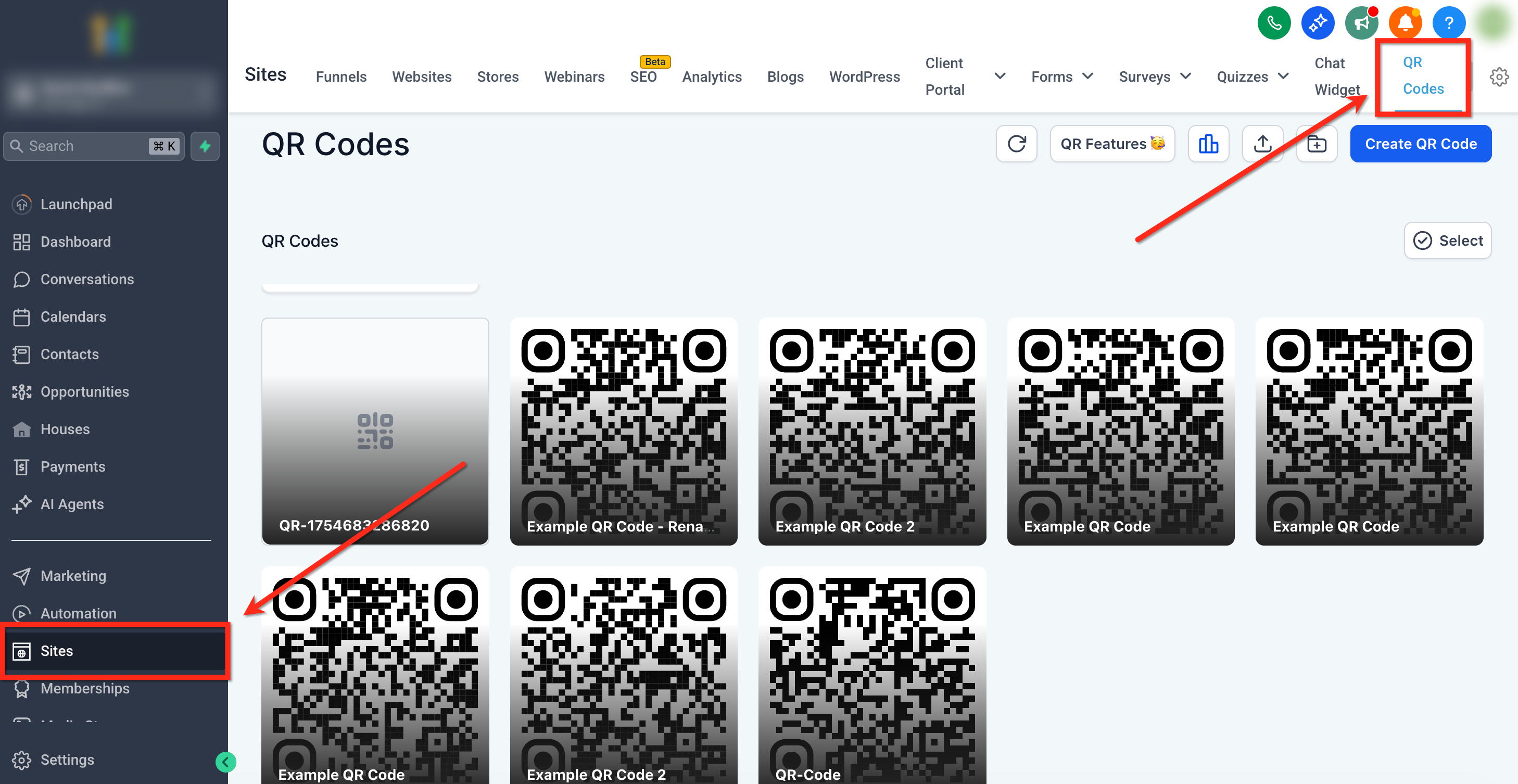Toggle the Select mode checkmark button
Screen dimensions: 1518x784
click(x=1447, y=241)
